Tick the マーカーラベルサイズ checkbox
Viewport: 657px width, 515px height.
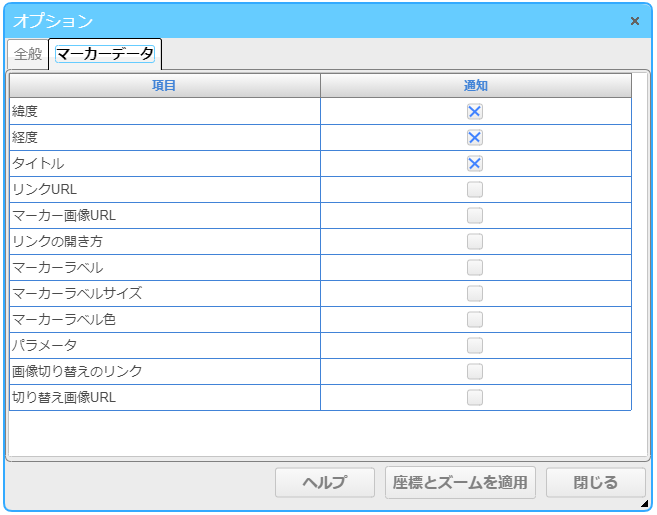click(475, 293)
